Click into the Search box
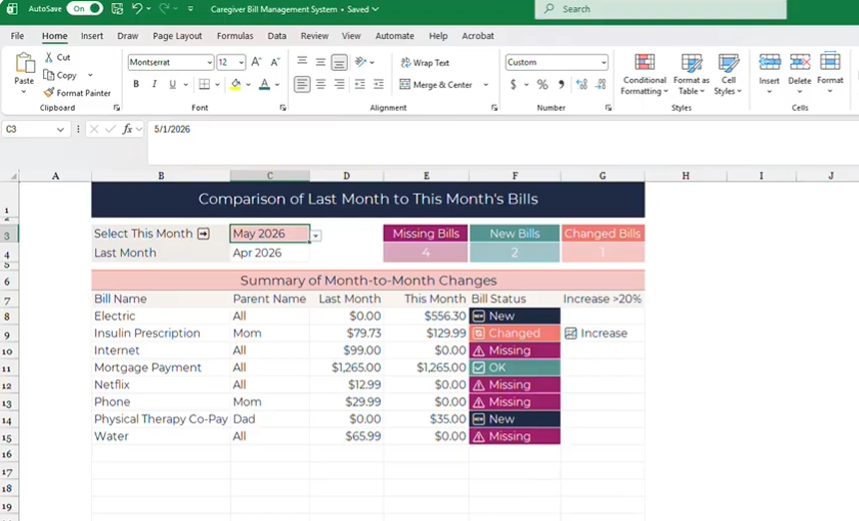 tap(660, 9)
